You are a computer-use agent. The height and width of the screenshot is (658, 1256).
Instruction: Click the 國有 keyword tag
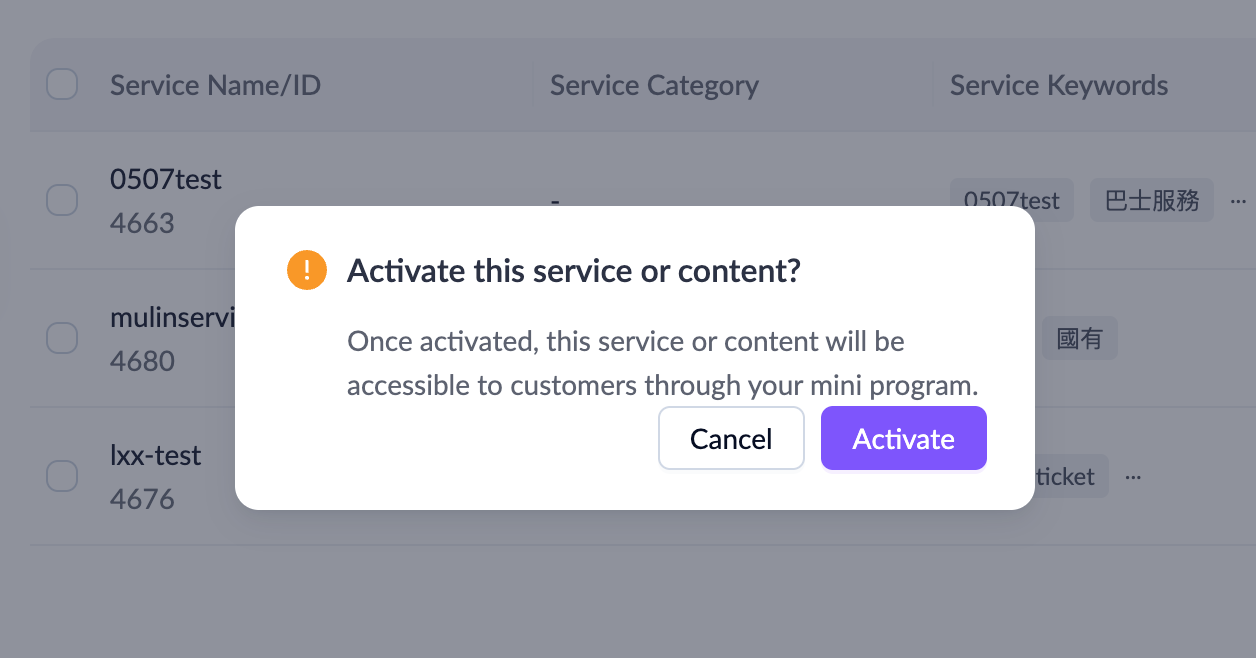(x=1079, y=339)
